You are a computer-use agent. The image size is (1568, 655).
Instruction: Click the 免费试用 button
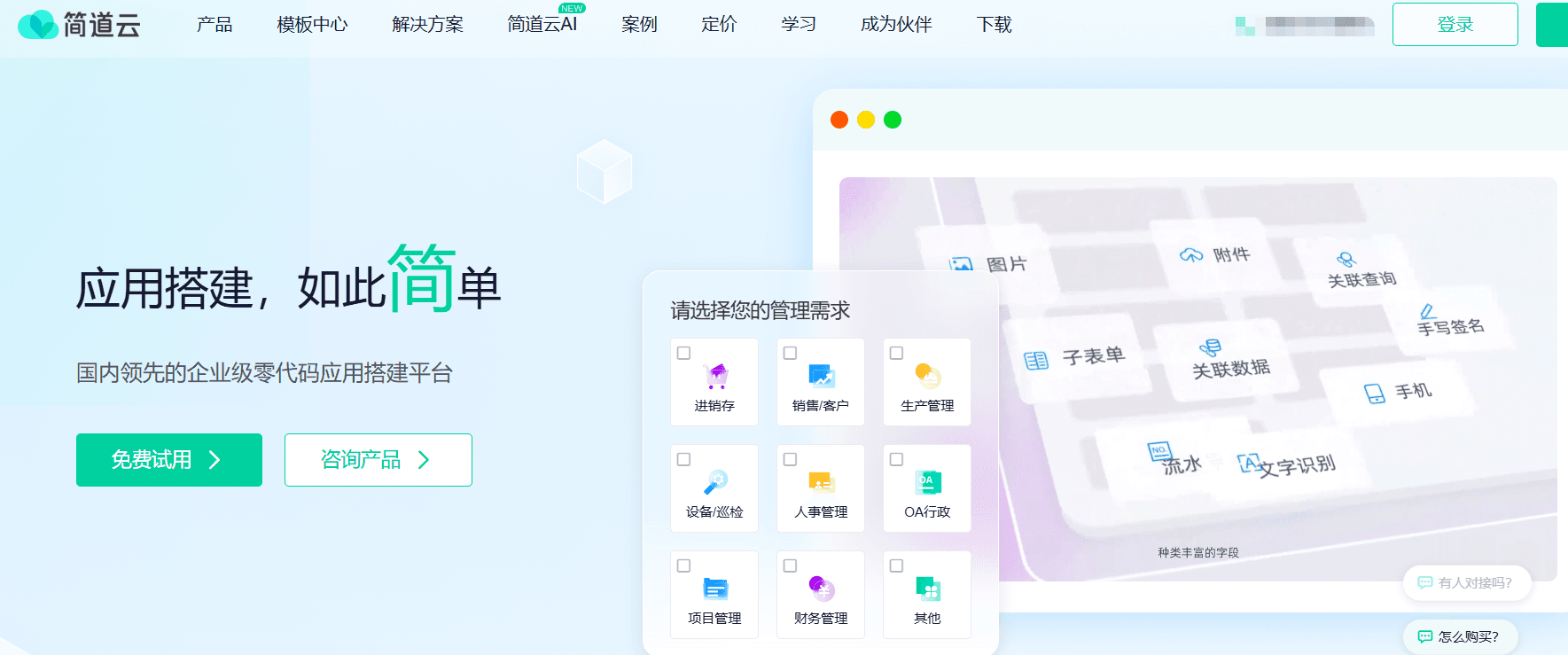pyautogui.click(x=169, y=460)
